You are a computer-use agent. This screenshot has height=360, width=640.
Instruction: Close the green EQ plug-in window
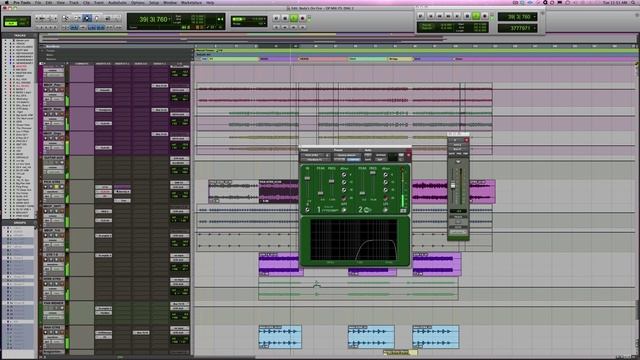[409, 155]
